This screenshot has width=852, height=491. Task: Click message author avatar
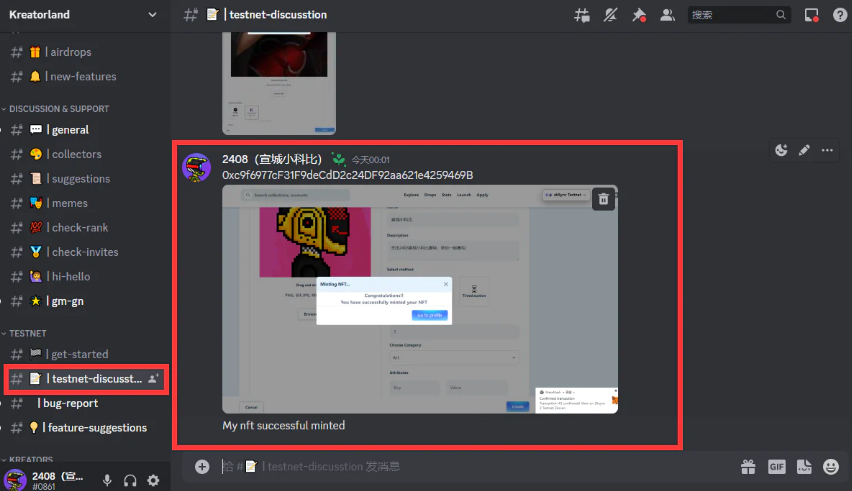pos(196,167)
